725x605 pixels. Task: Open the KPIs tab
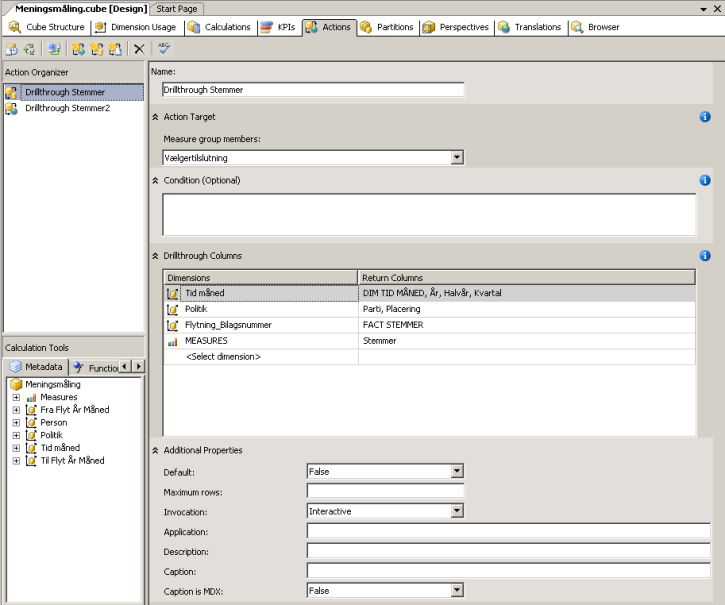278,27
